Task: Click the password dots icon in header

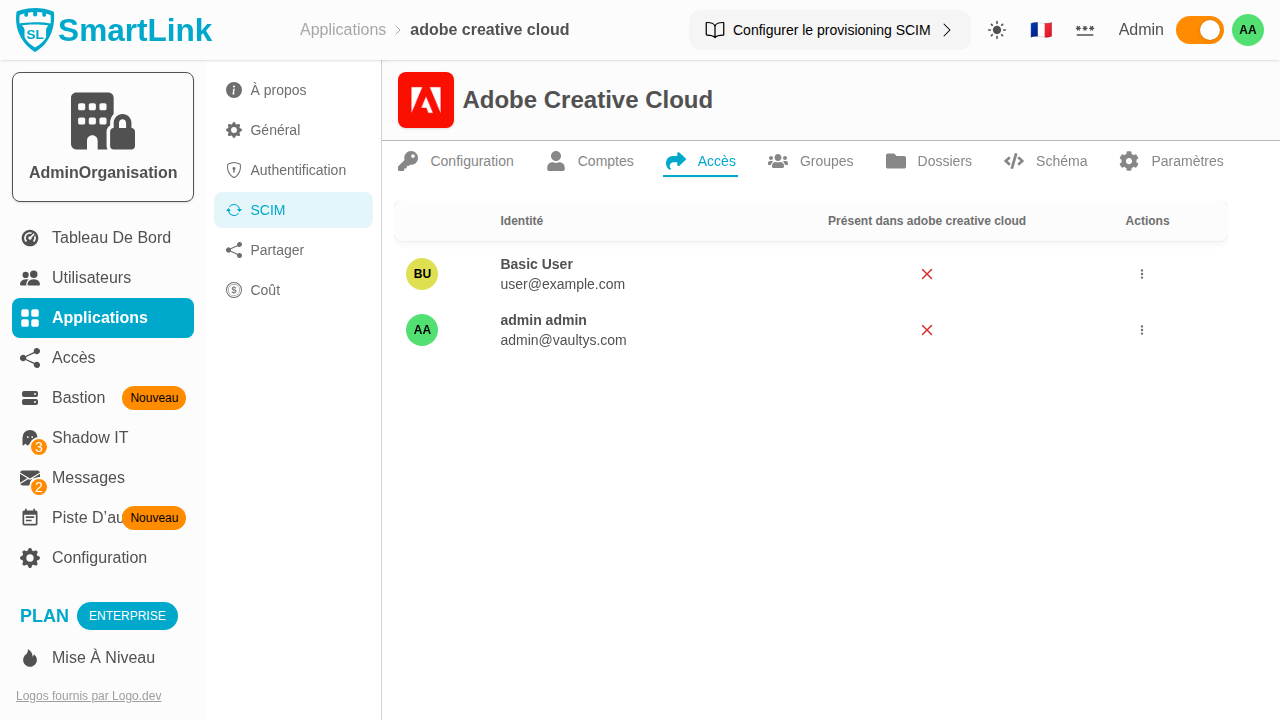Action: coord(1085,30)
